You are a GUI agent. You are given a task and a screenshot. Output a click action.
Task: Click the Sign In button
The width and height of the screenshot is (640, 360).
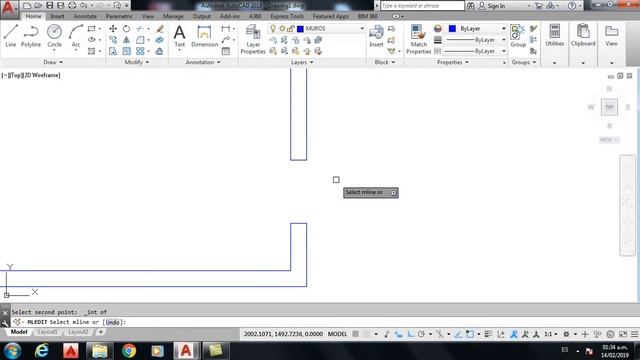point(492,6)
